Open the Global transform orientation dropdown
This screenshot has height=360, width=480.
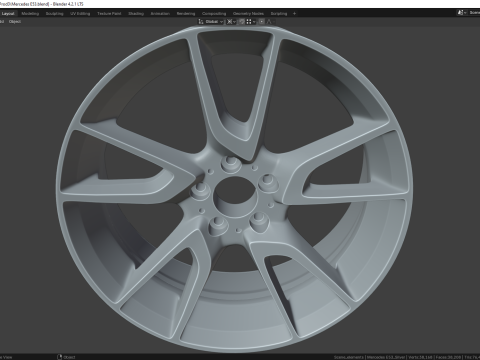[x=211, y=22]
